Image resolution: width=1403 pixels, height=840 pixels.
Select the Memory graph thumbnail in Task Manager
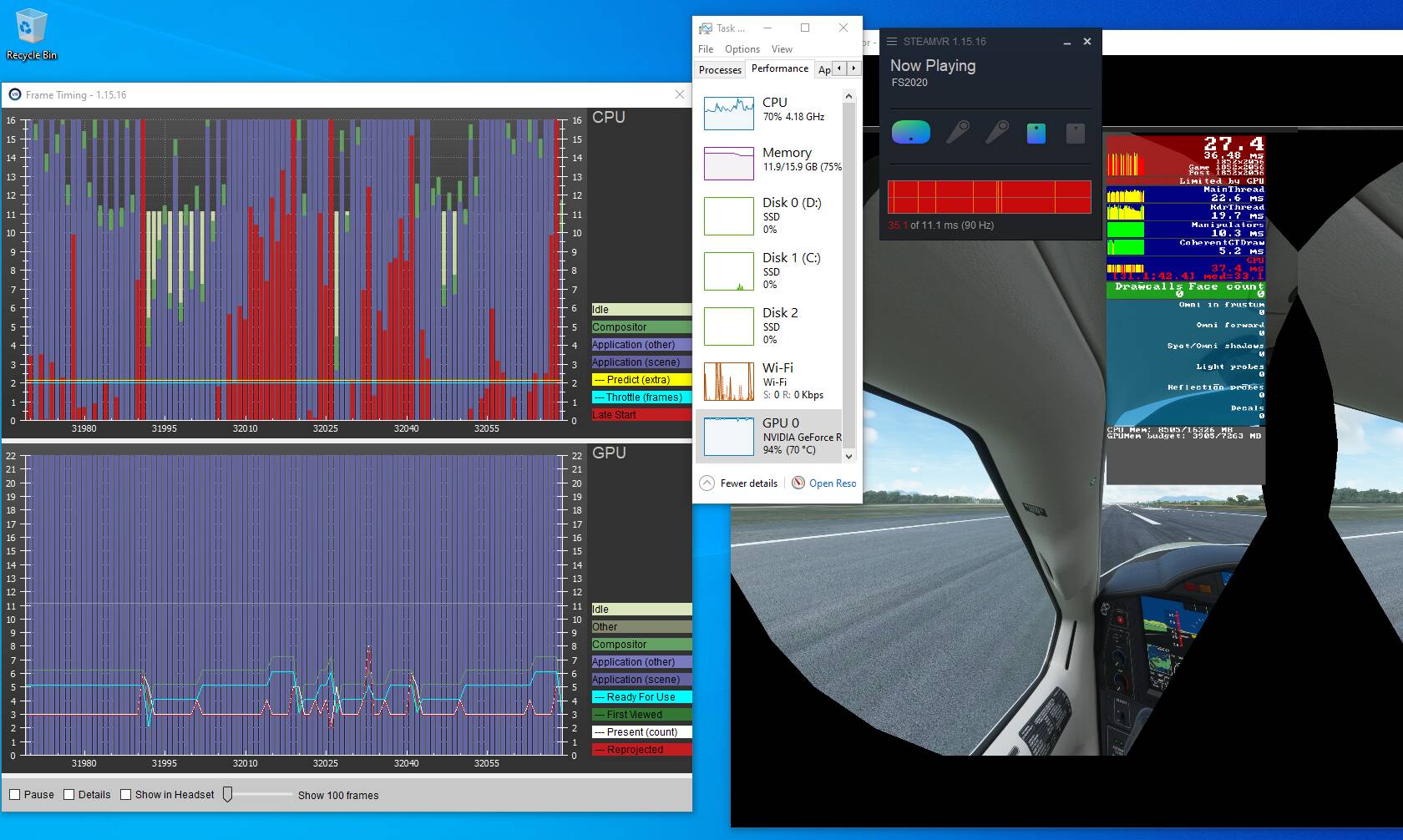(x=729, y=163)
